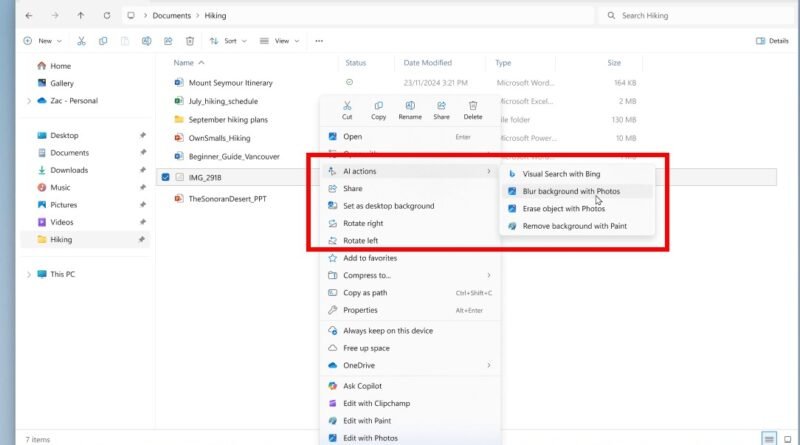Expand the OneDrive submenu

(x=410, y=365)
